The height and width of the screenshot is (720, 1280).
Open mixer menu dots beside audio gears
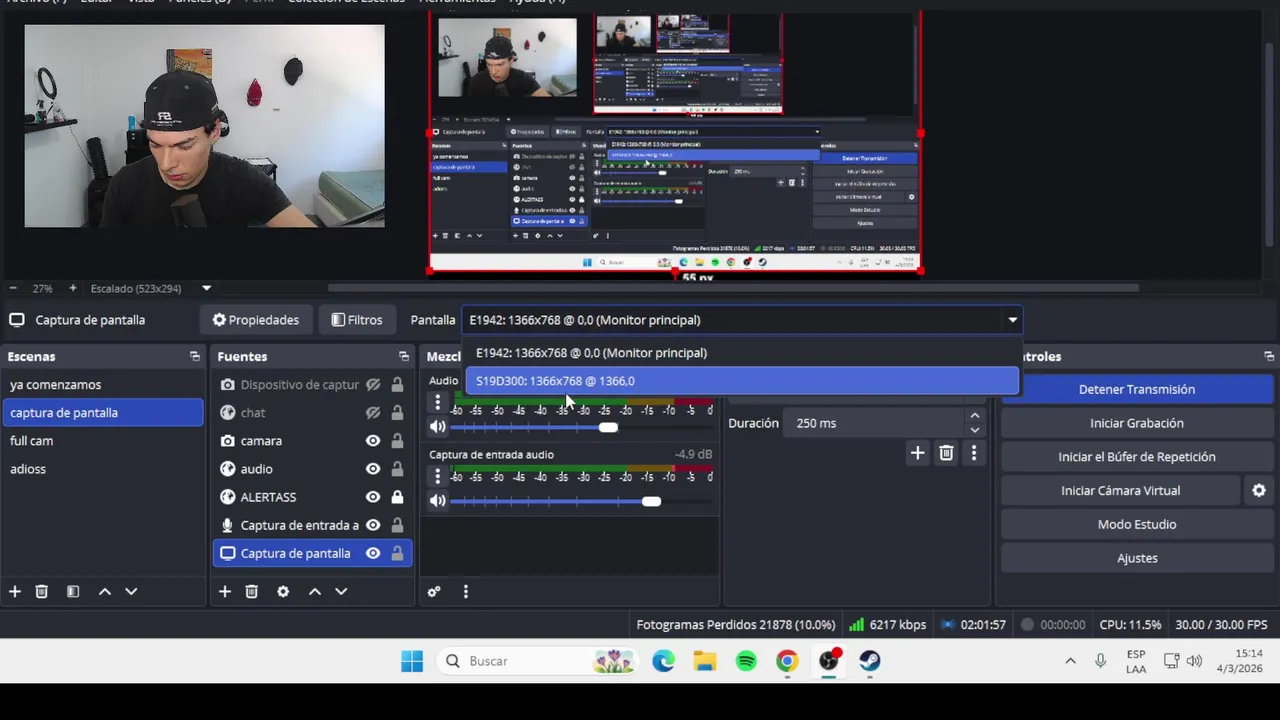coord(465,591)
